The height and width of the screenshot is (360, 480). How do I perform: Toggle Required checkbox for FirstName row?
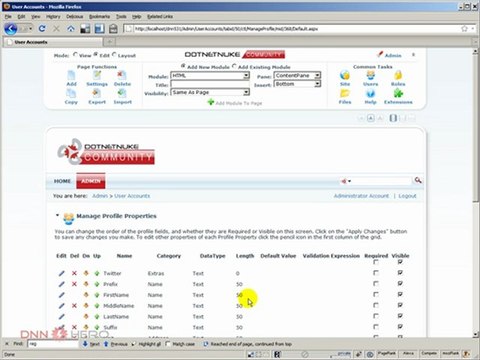coord(376,294)
